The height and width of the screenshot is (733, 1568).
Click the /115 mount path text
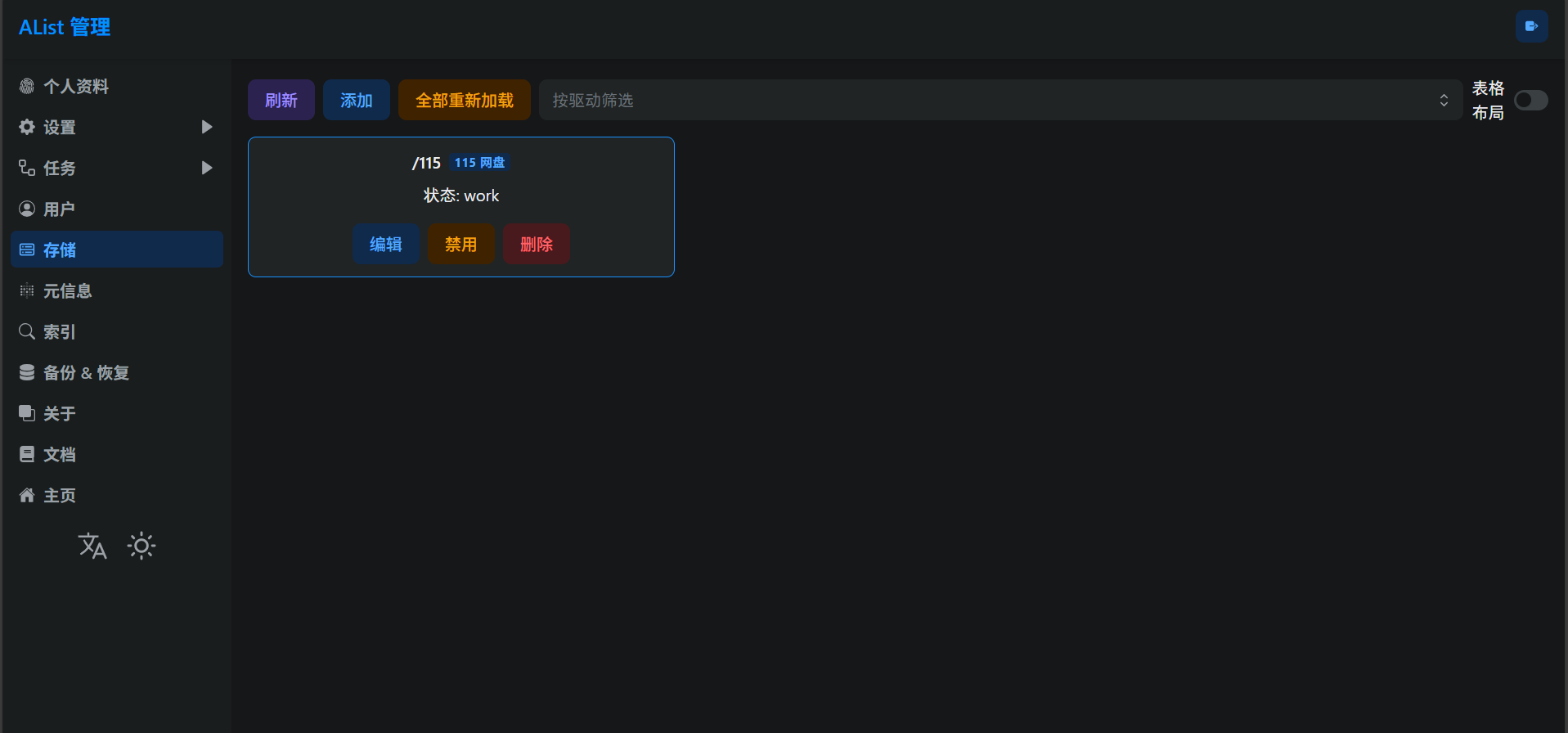[426, 163]
